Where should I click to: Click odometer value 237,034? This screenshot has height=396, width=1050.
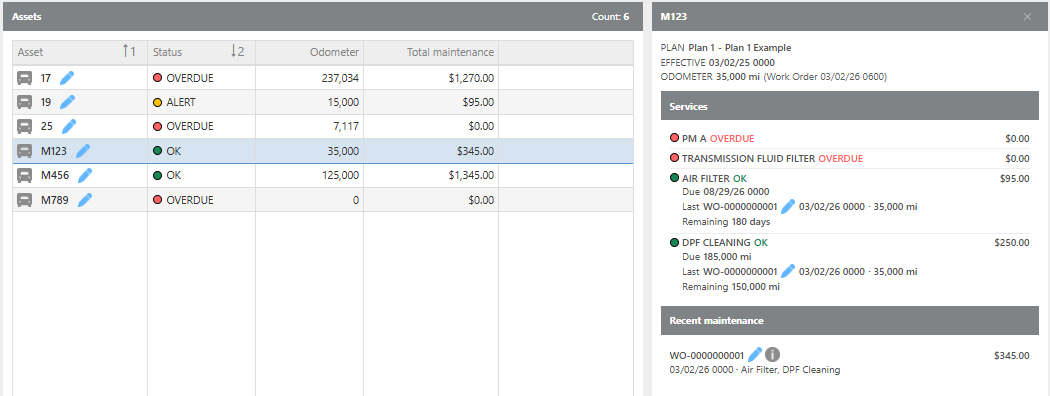point(340,78)
